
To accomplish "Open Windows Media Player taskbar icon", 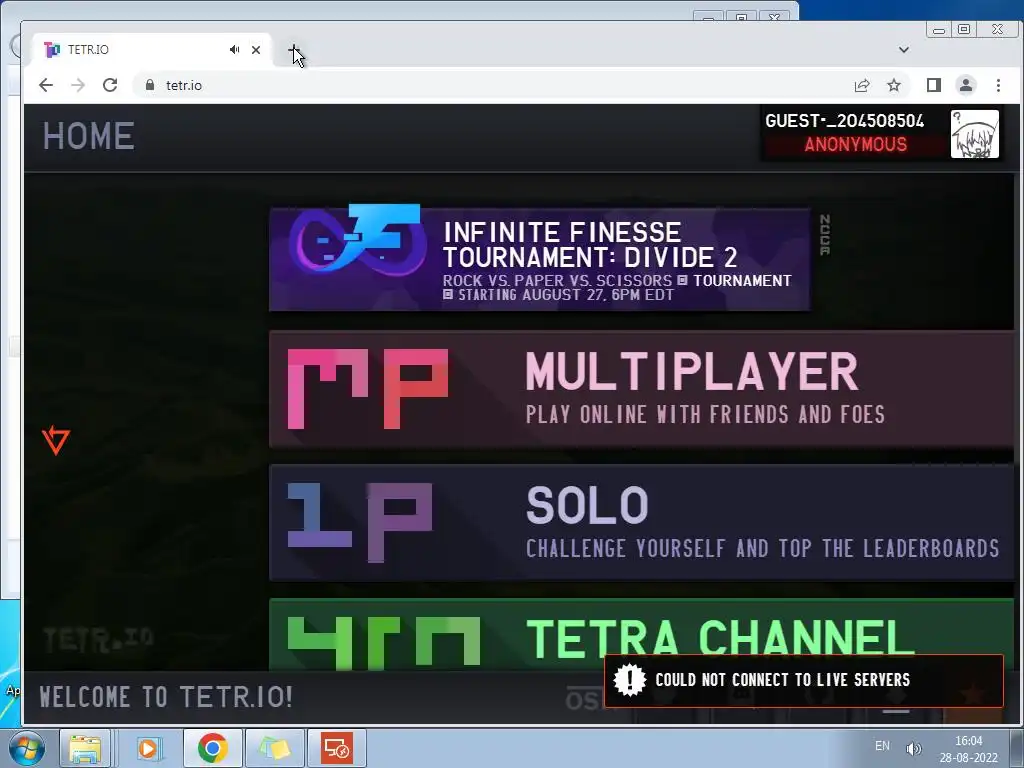I will [x=148, y=748].
